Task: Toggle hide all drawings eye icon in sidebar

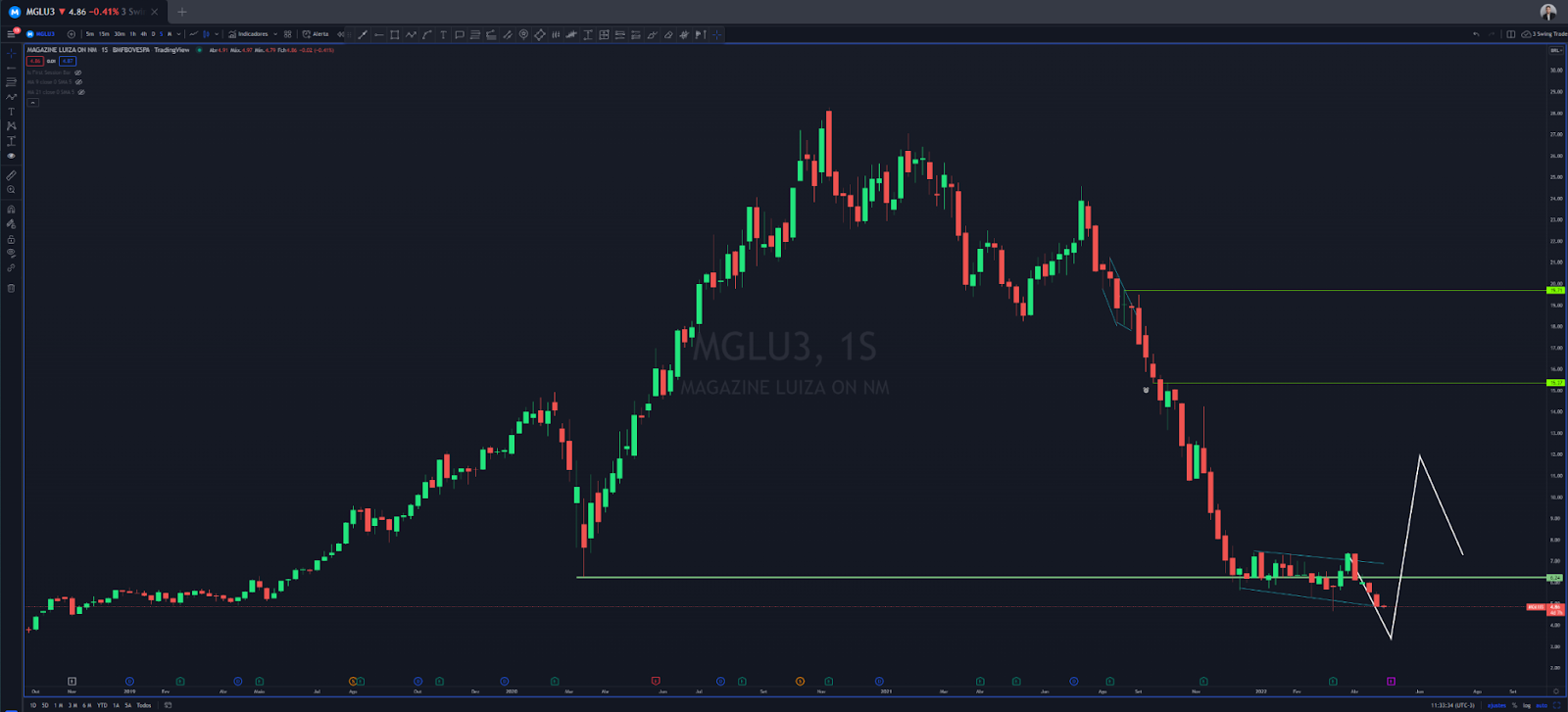Action: tap(12, 254)
